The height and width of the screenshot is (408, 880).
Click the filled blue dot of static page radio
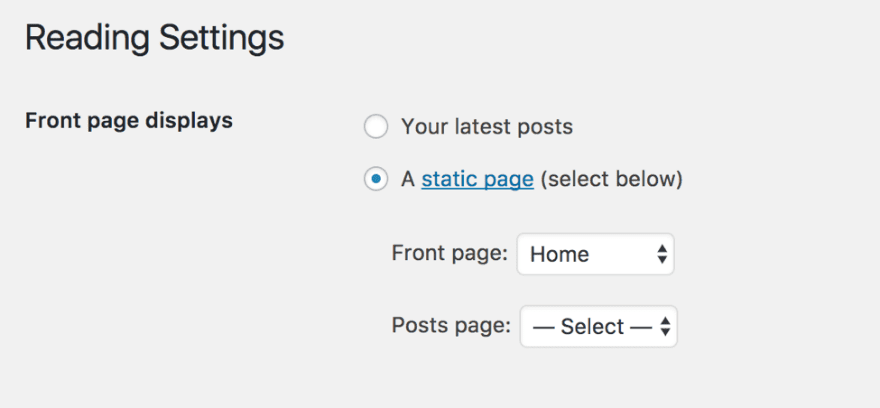(x=375, y=180)
